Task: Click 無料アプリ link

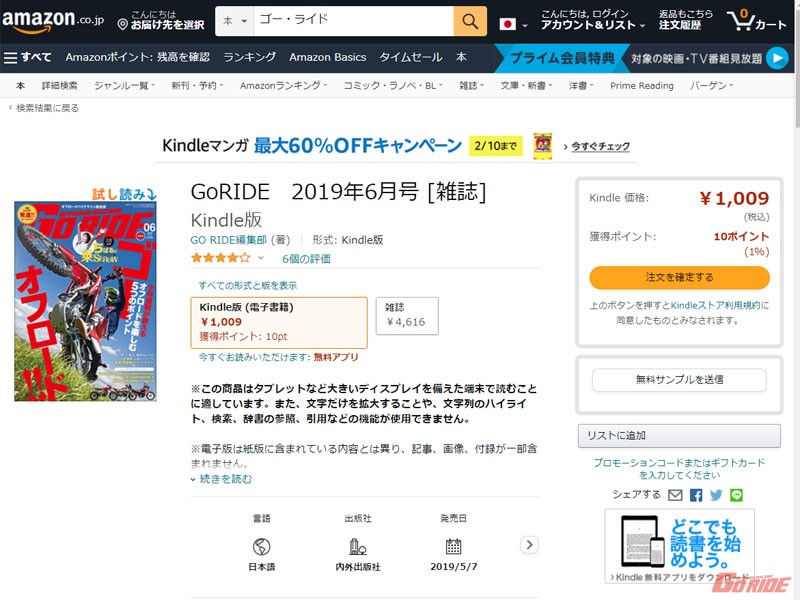Action: point(336,357)
